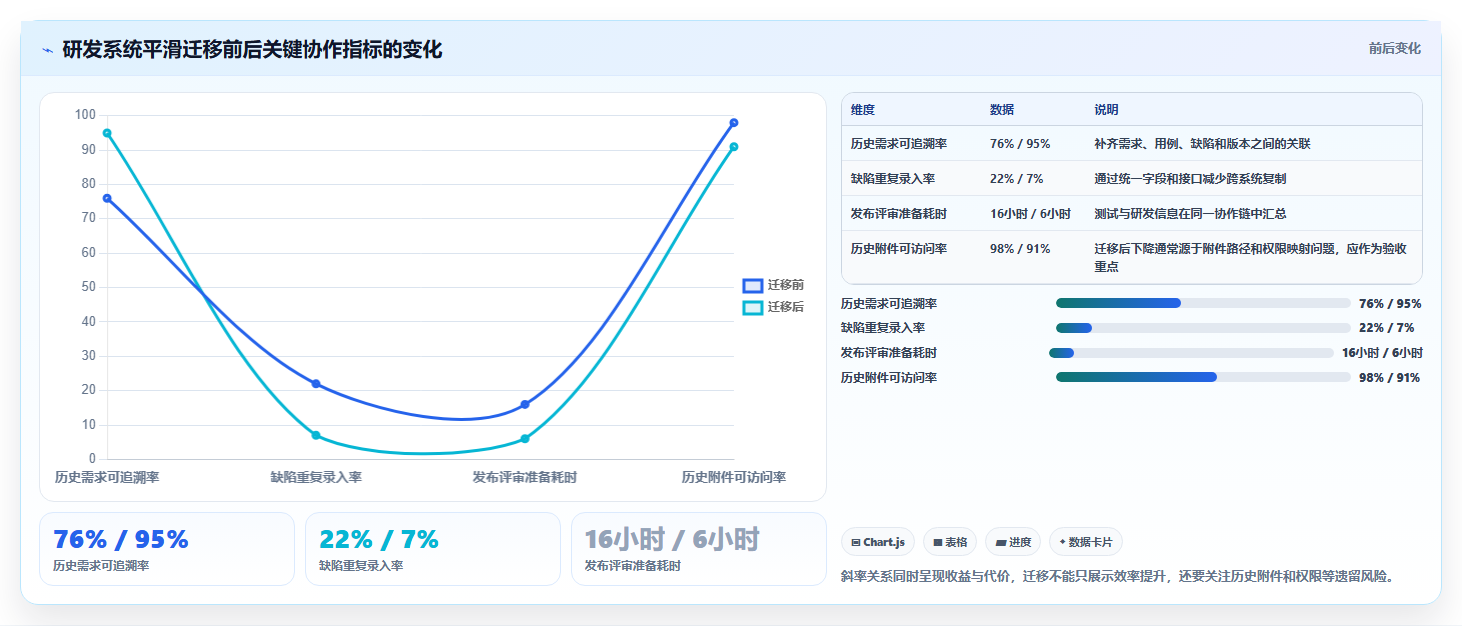Image resolution: width=1462 pixels, height=626 pixels.
Task: Click the 数据 column header
Action: point(1002,110)
